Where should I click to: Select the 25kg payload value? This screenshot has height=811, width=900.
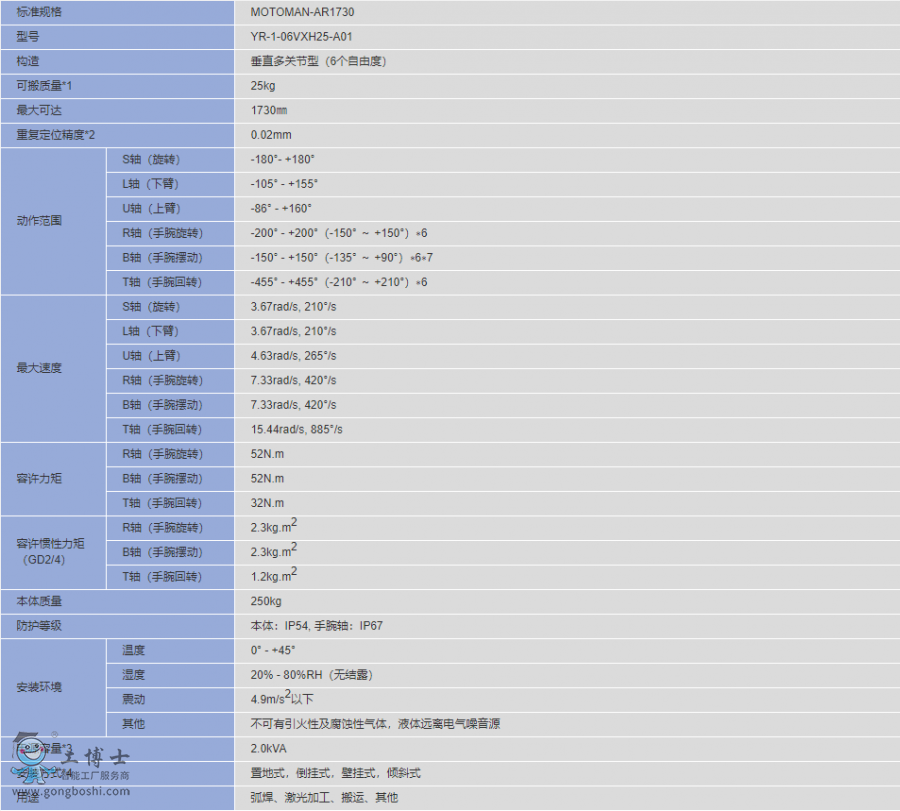263,86
